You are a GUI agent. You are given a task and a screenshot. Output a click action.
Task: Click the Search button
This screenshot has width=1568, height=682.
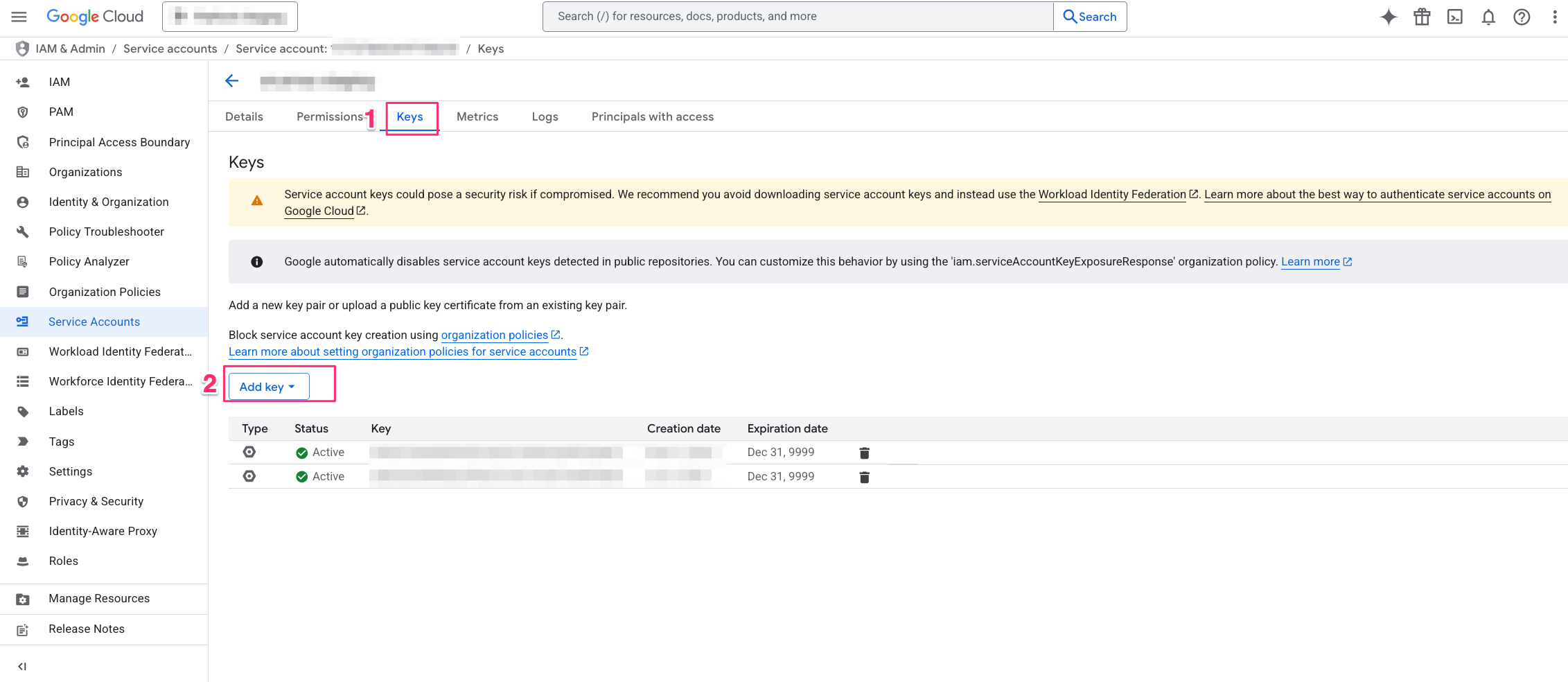[x=1090, y=17]
